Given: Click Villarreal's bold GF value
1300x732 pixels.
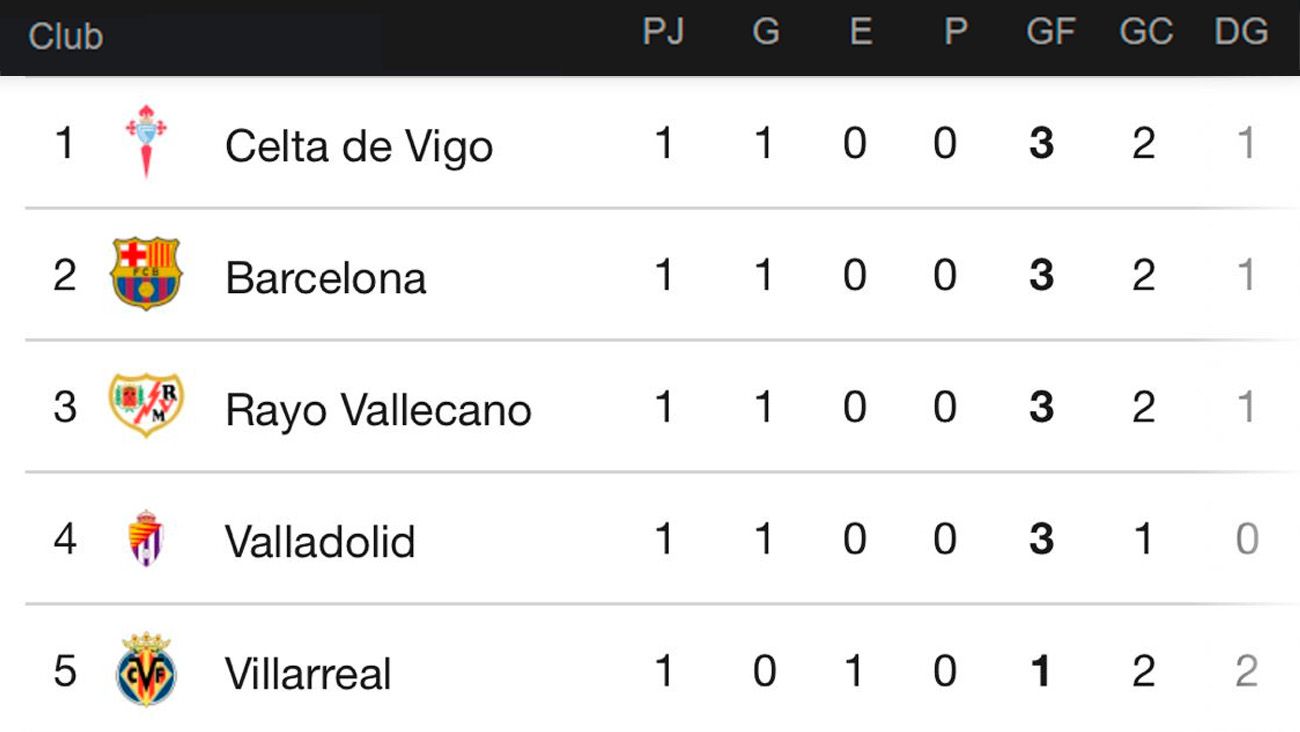Looking at the screenshot, I should click(1041, 671).
